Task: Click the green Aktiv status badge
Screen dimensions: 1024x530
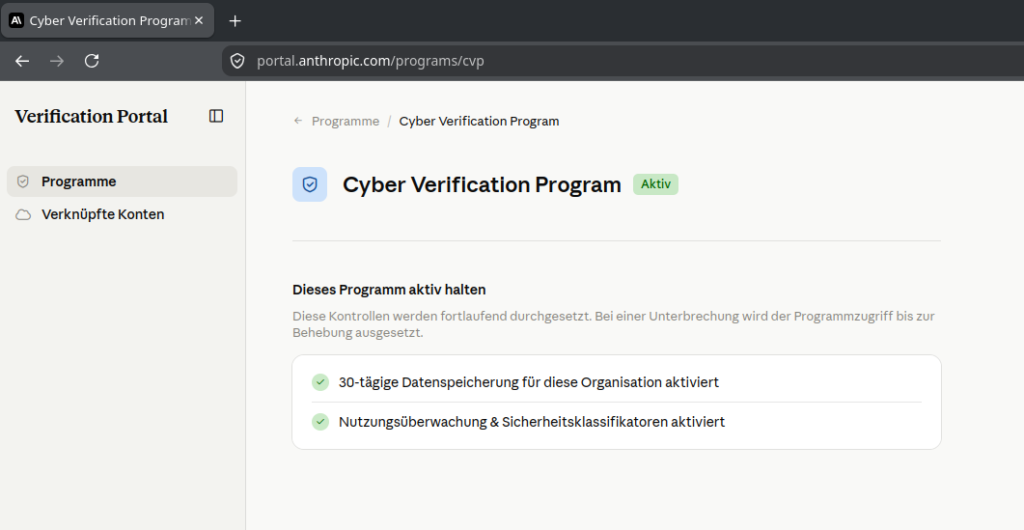Action: click(x=656, y=184)
